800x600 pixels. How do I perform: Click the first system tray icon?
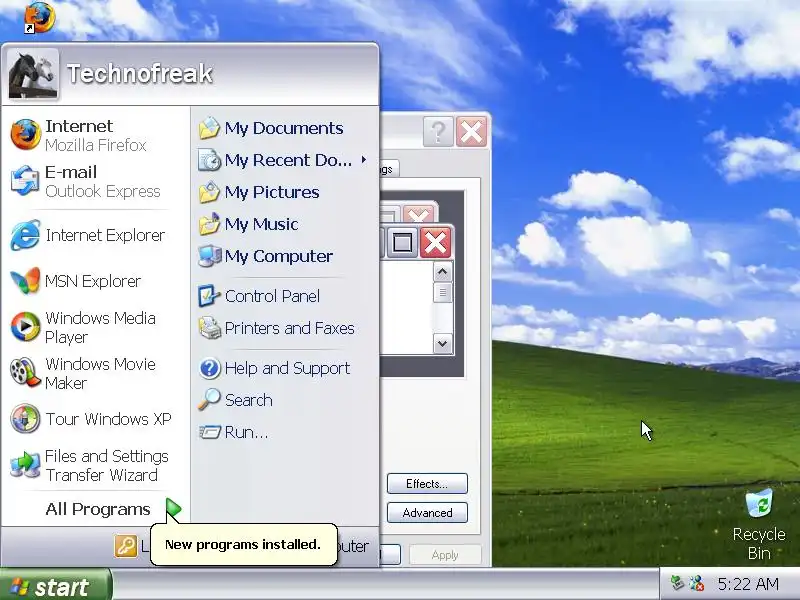[x=678, y=583]
